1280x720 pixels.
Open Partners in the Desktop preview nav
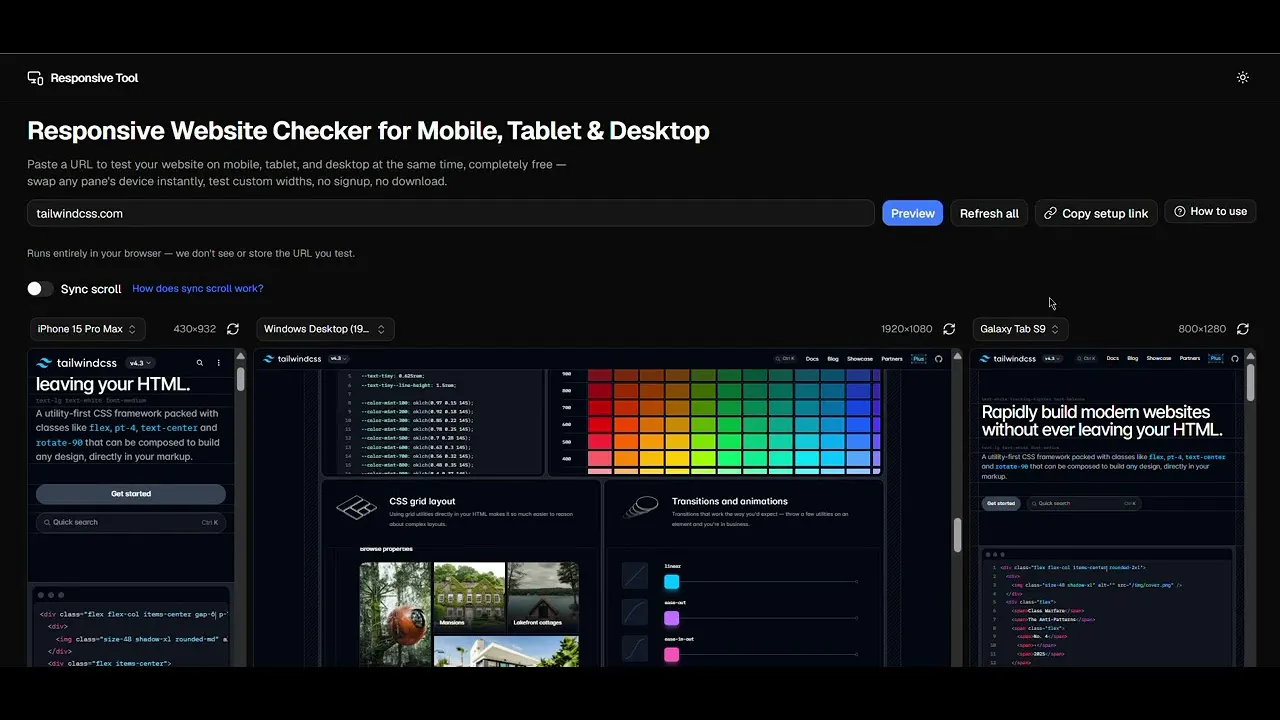(x=892, y=358)
